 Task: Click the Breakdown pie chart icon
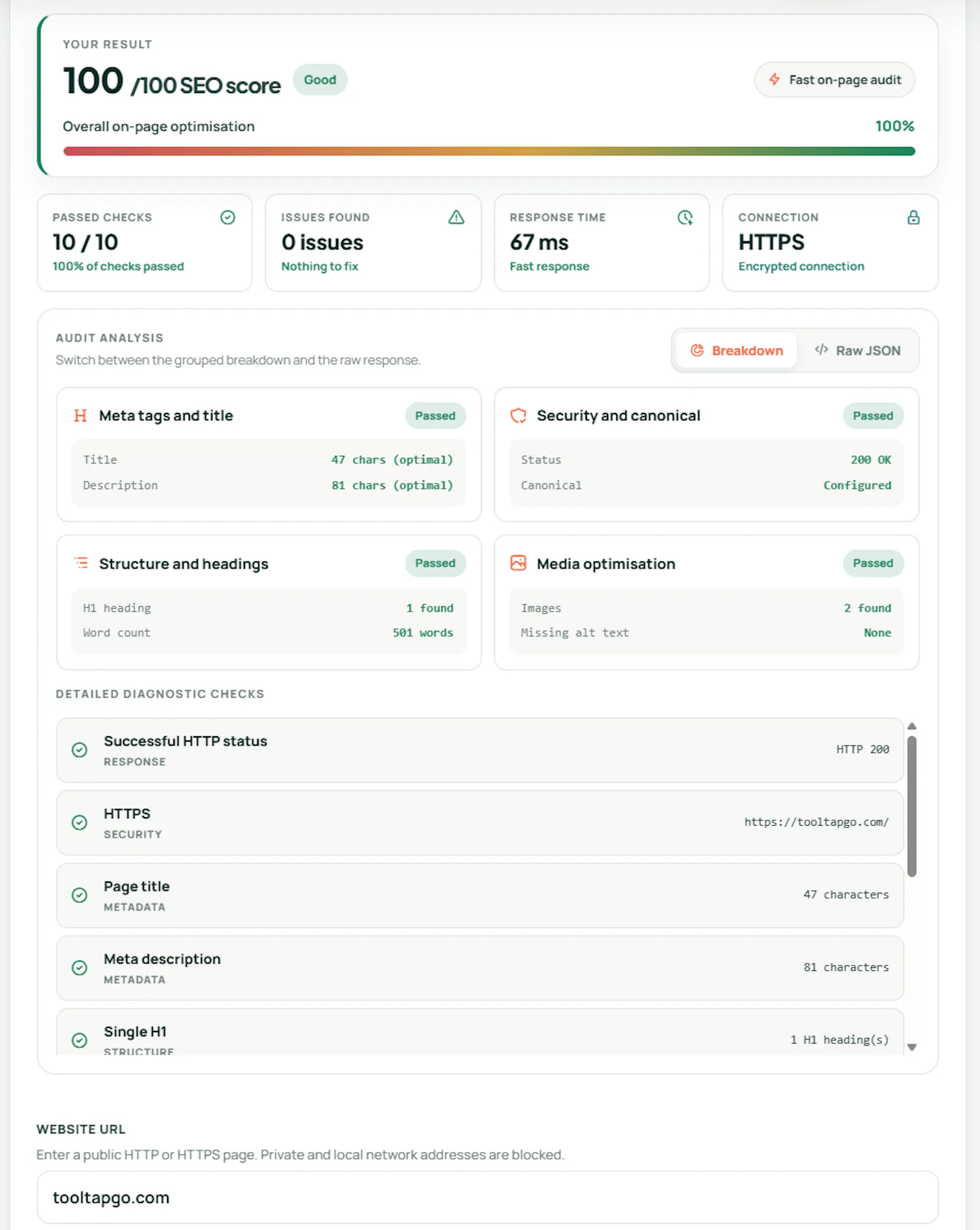[x=697, y=350]
